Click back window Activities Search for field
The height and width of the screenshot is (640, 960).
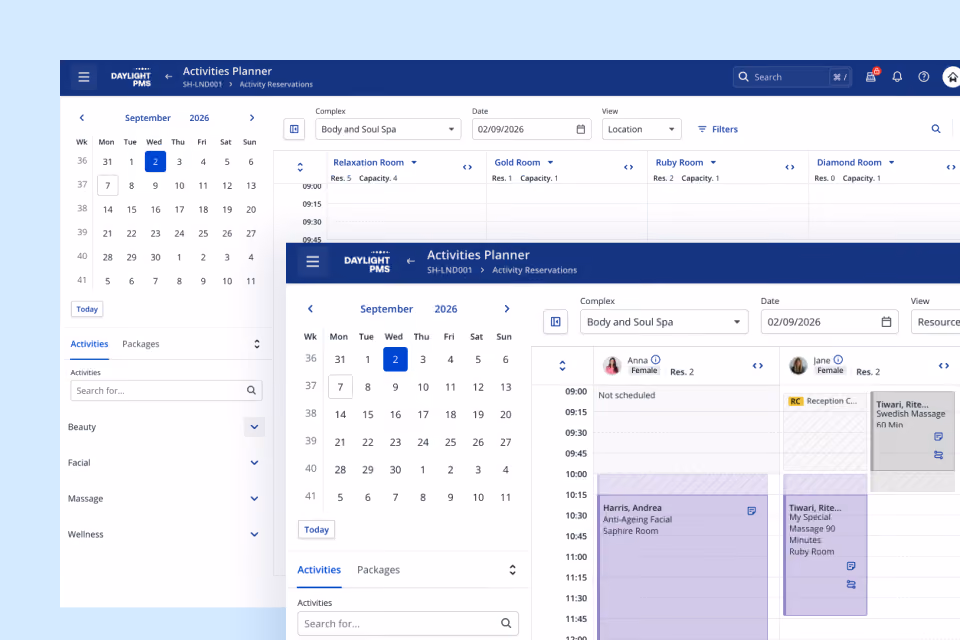pos(167,390)
